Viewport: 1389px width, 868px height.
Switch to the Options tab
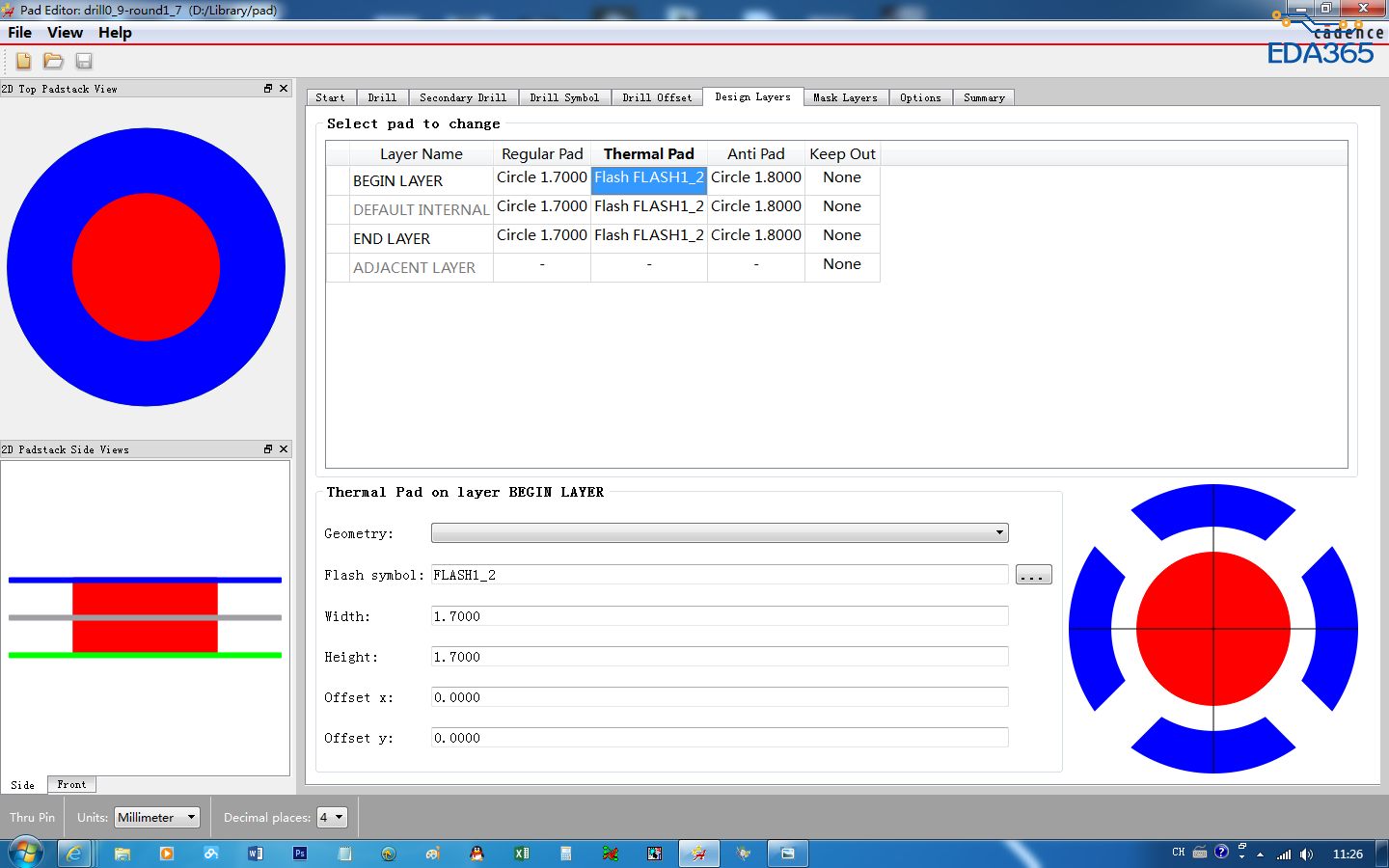[x=920, y=97]
